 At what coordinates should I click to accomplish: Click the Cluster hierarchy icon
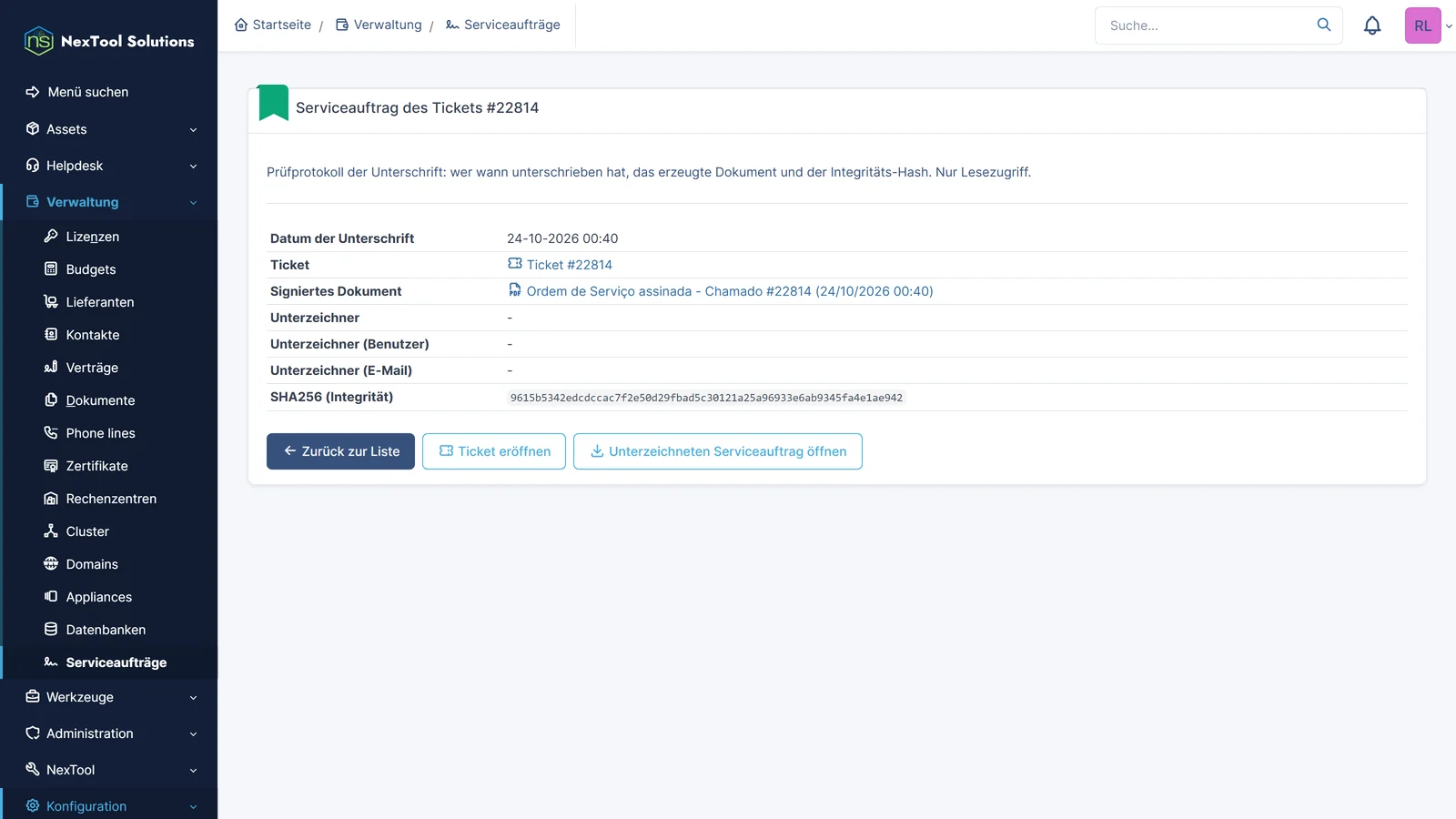(x=51, y=531)
